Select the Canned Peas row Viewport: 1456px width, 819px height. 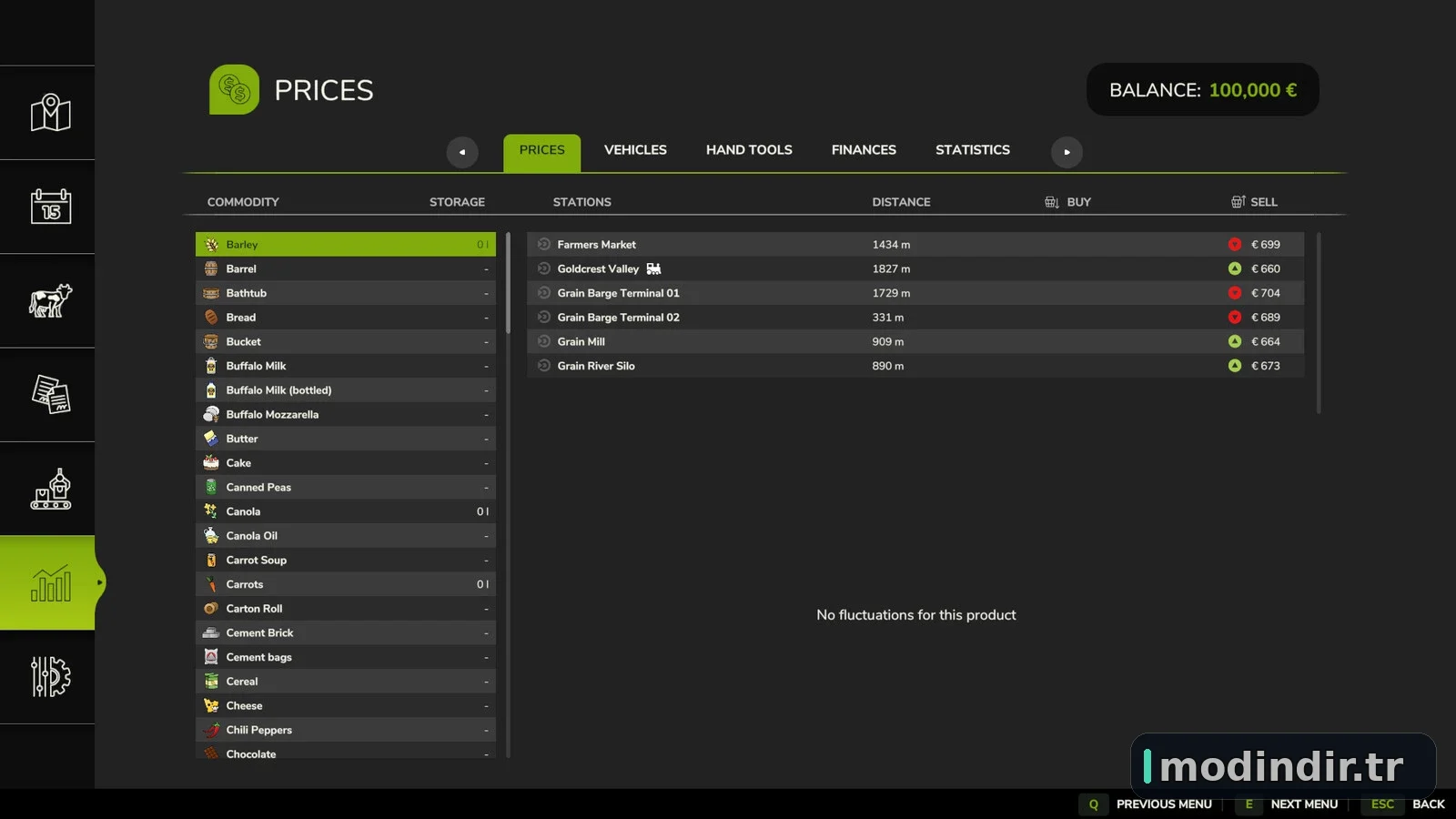[346, 487]
